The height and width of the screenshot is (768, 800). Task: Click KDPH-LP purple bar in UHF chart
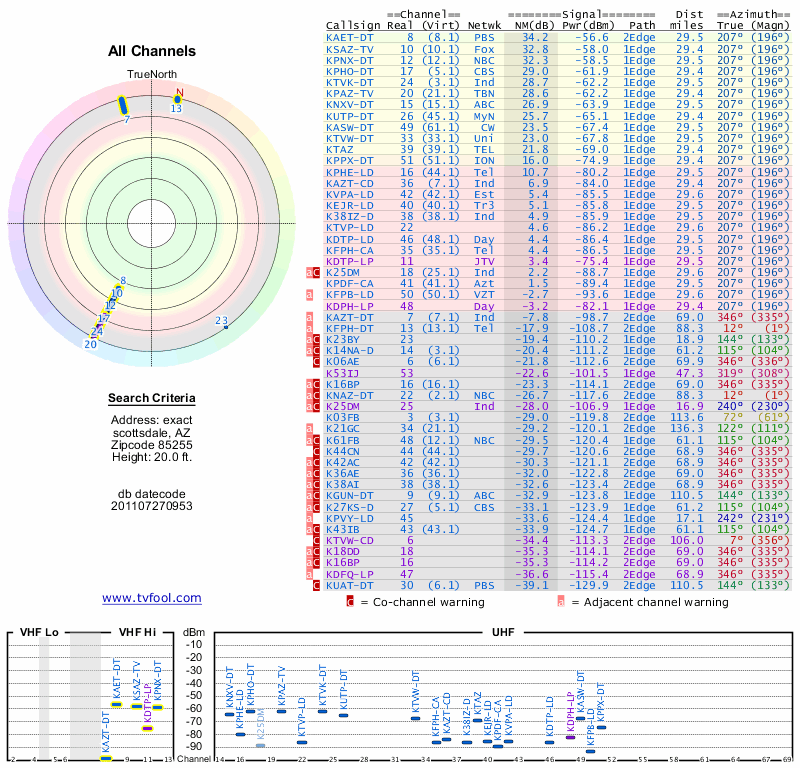570,737
